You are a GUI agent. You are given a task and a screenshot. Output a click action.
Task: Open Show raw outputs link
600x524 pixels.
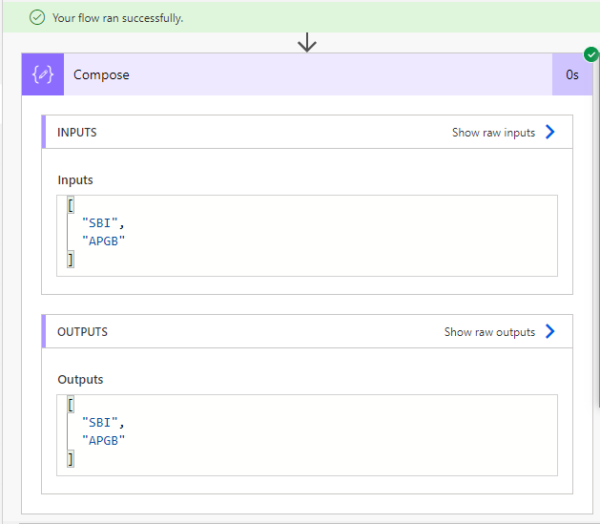point(489,332)
